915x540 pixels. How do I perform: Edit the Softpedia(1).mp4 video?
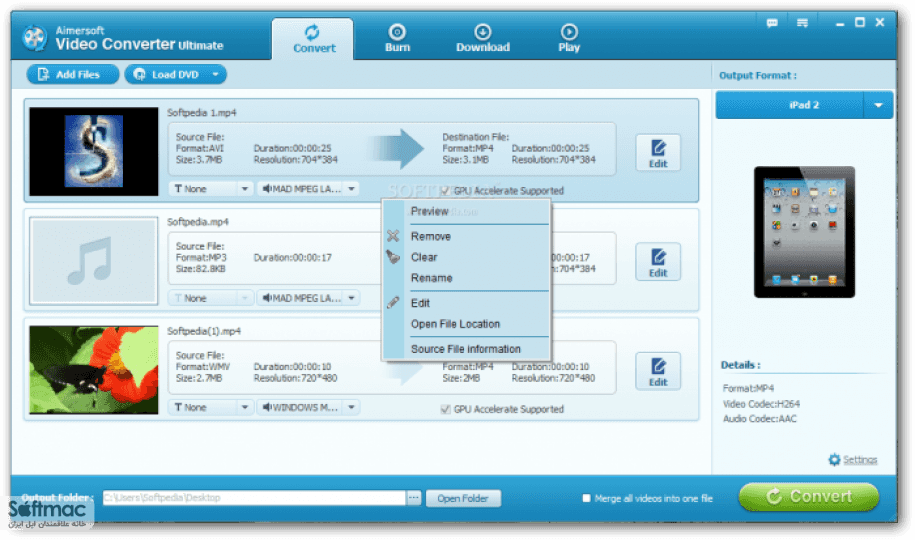pyautogui.click(x=658, y=371)
